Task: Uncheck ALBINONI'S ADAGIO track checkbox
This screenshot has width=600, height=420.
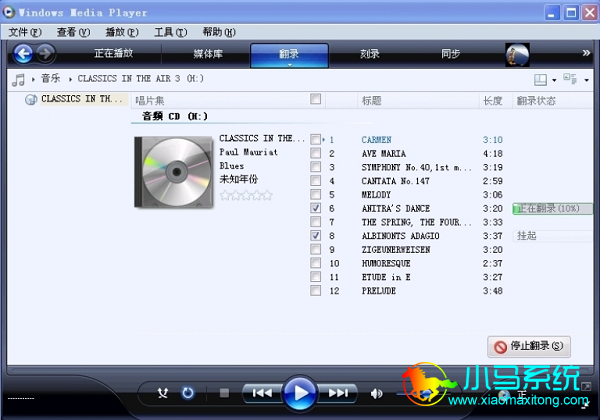Action: (316, 236)
